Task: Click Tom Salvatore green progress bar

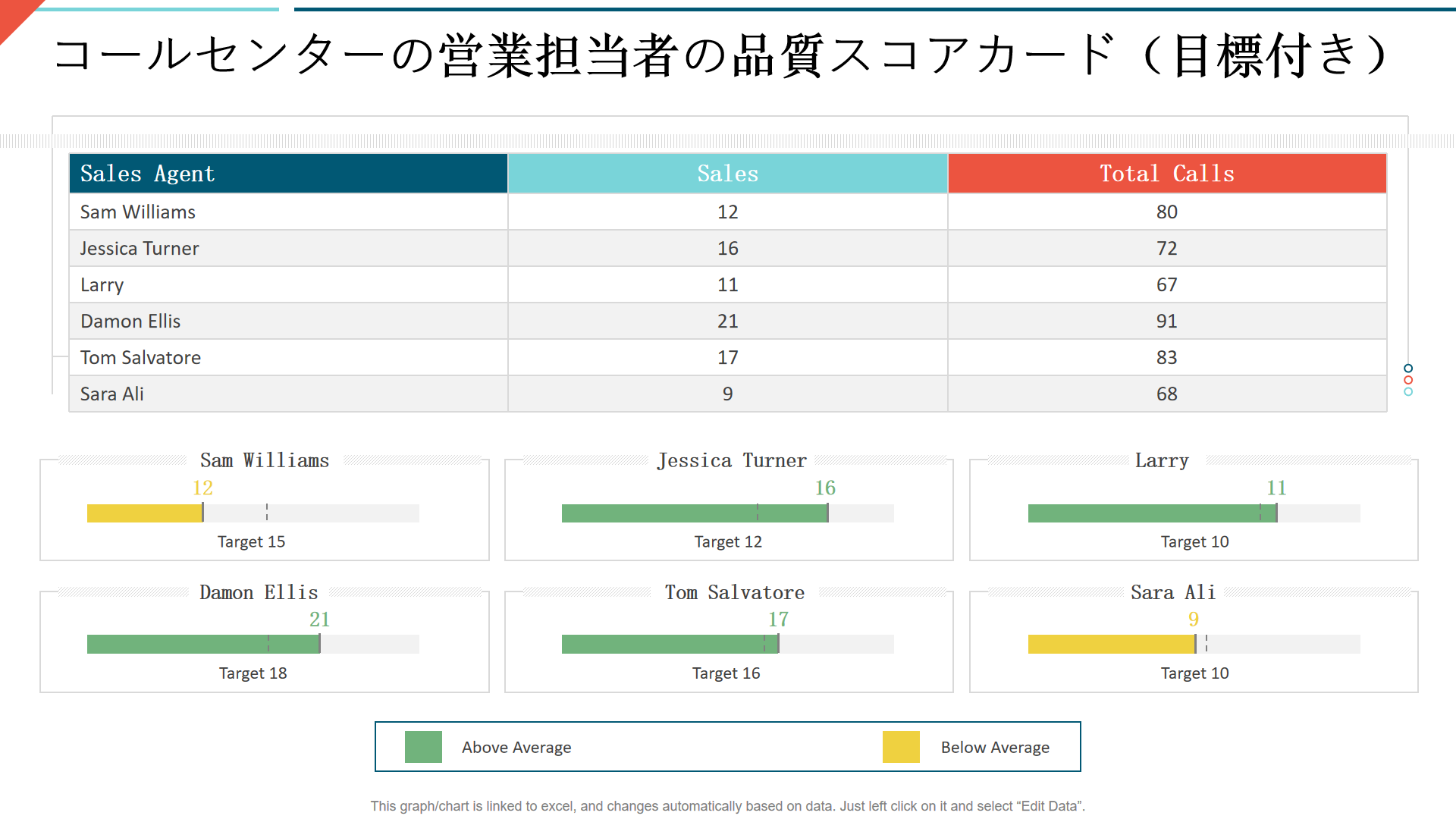Action: pos(670,645)
